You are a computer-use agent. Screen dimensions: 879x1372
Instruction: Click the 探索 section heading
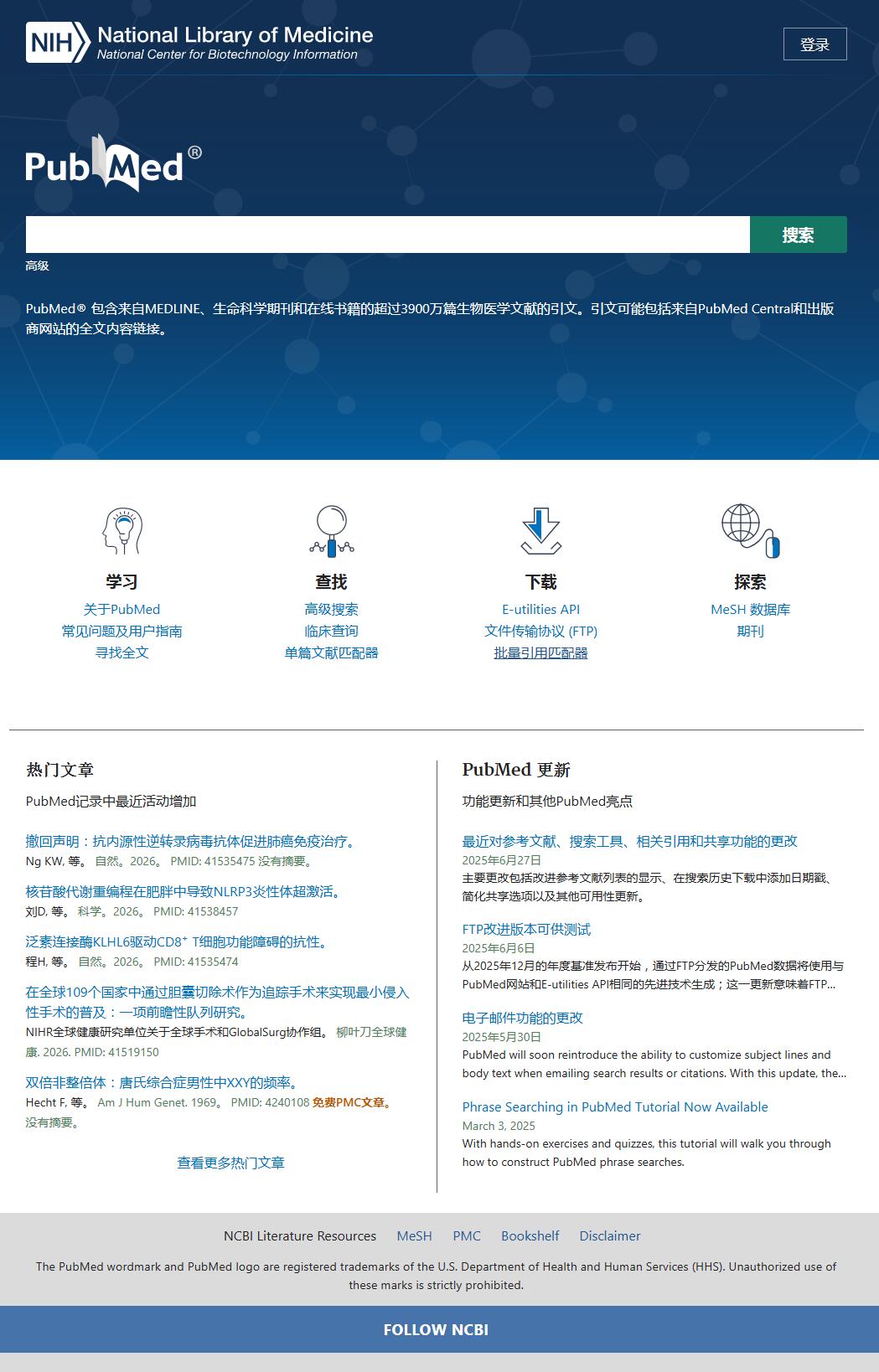(x=750, y=581)
